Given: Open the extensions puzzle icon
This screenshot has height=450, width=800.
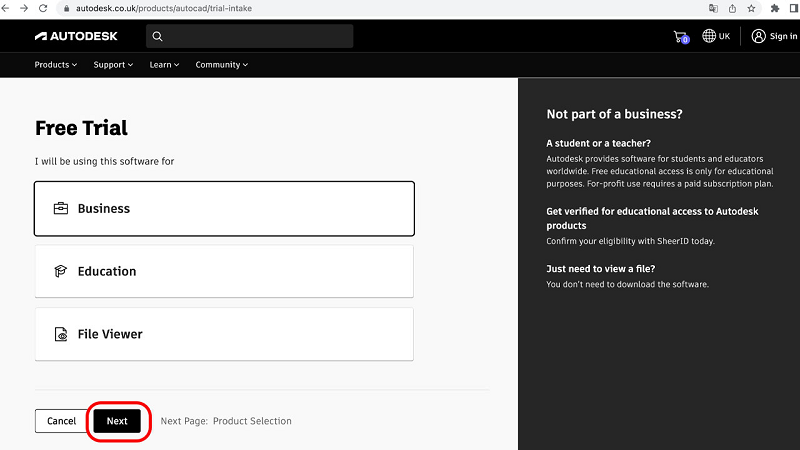Looking at the screenshot, I should pos(775,8).
